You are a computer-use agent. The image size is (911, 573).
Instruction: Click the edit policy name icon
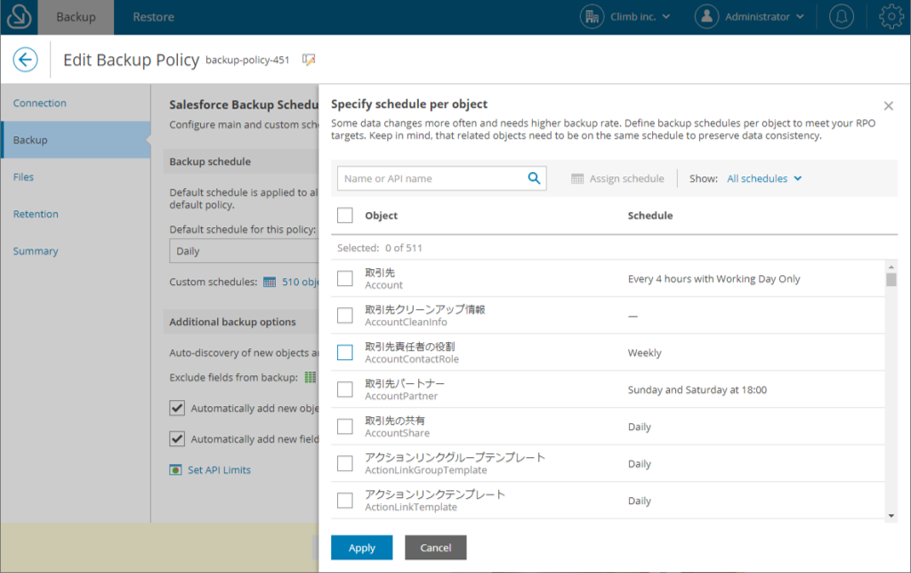309,59
